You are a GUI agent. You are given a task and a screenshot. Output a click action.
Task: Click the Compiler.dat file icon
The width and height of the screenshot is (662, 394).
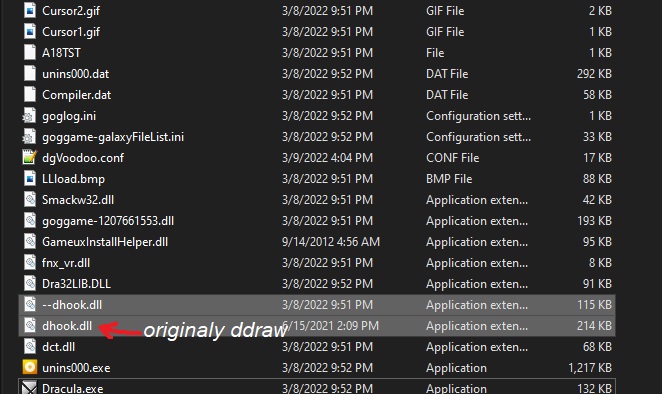click(30, 95)
